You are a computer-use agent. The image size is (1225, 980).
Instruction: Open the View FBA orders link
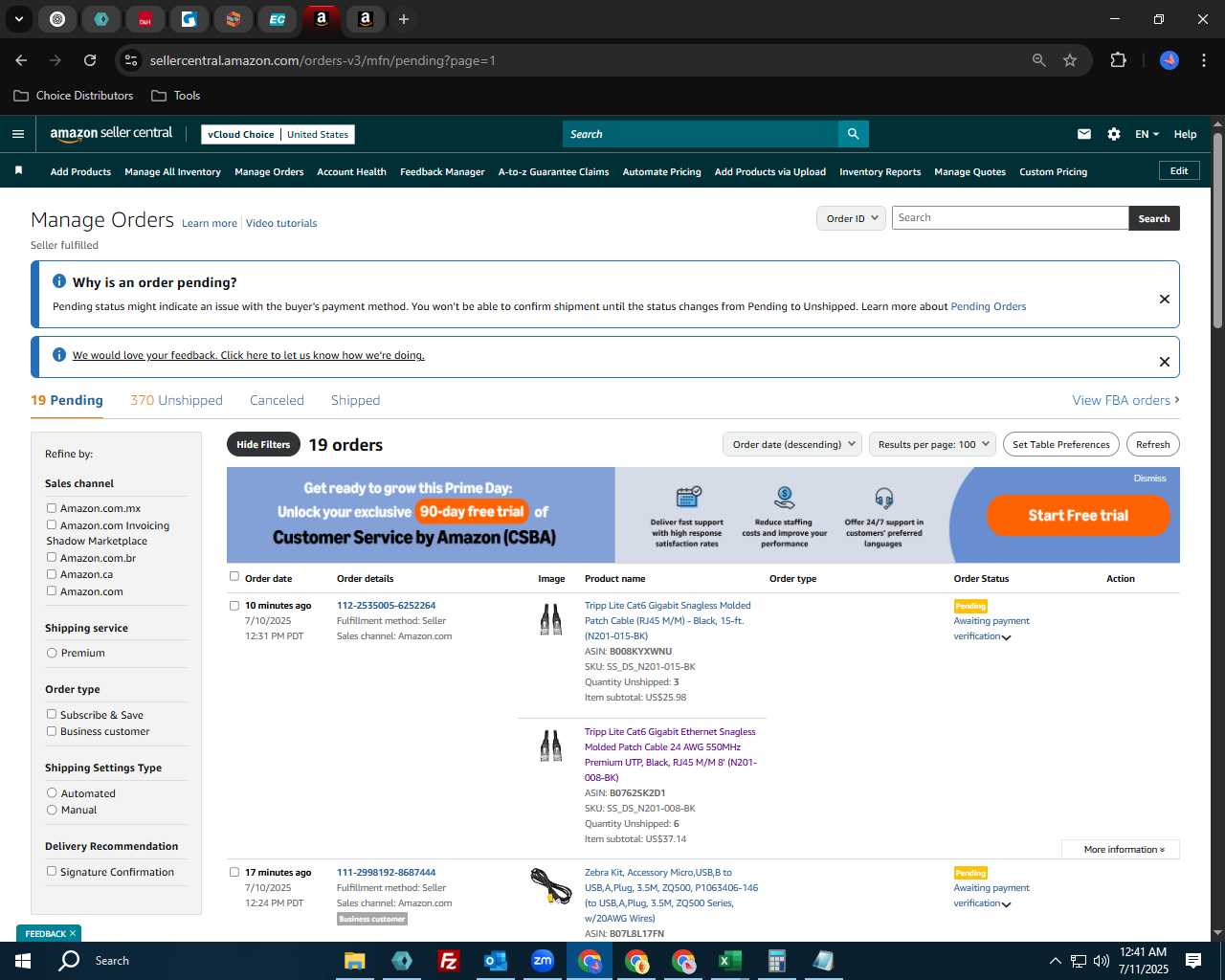click(x=1125, y=400)
